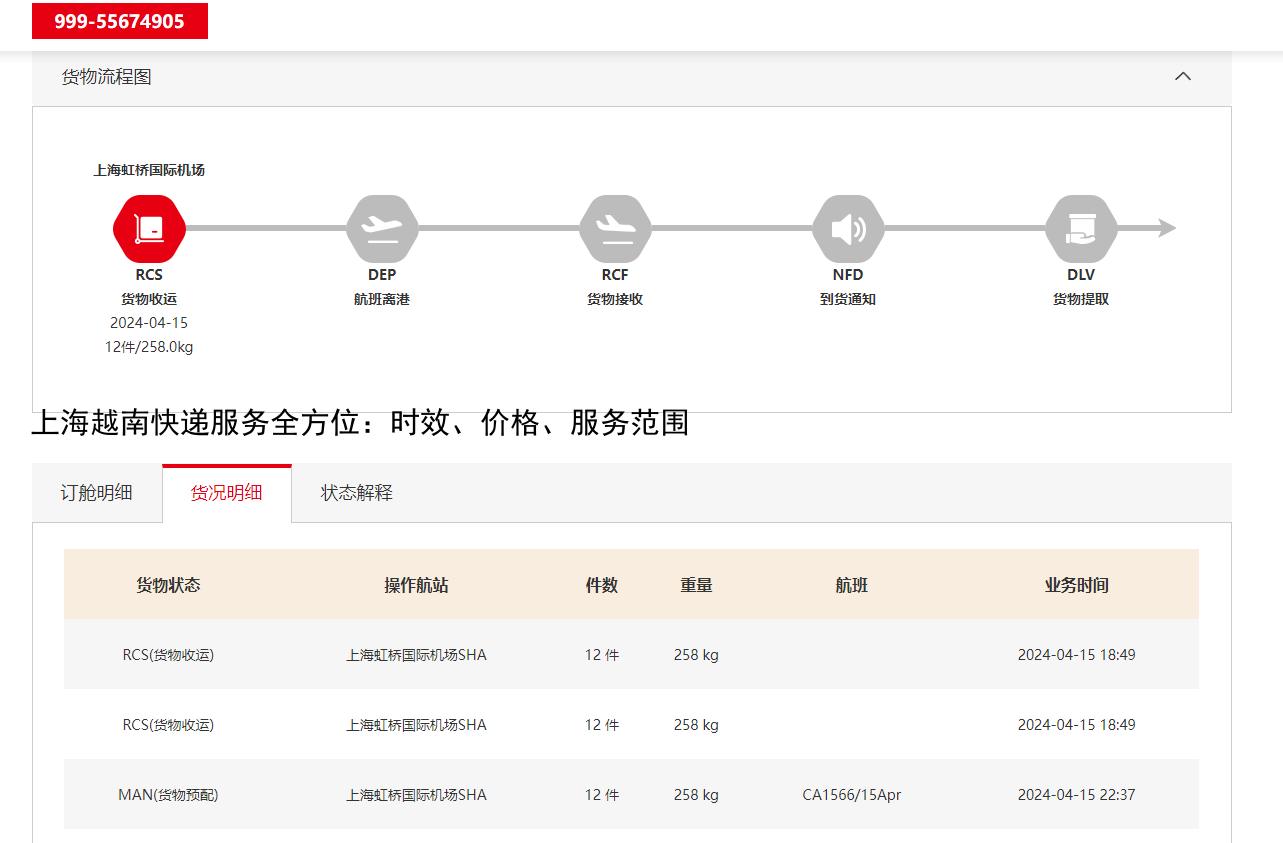Click the DEP flight departure icon

[x=382, y=229]
